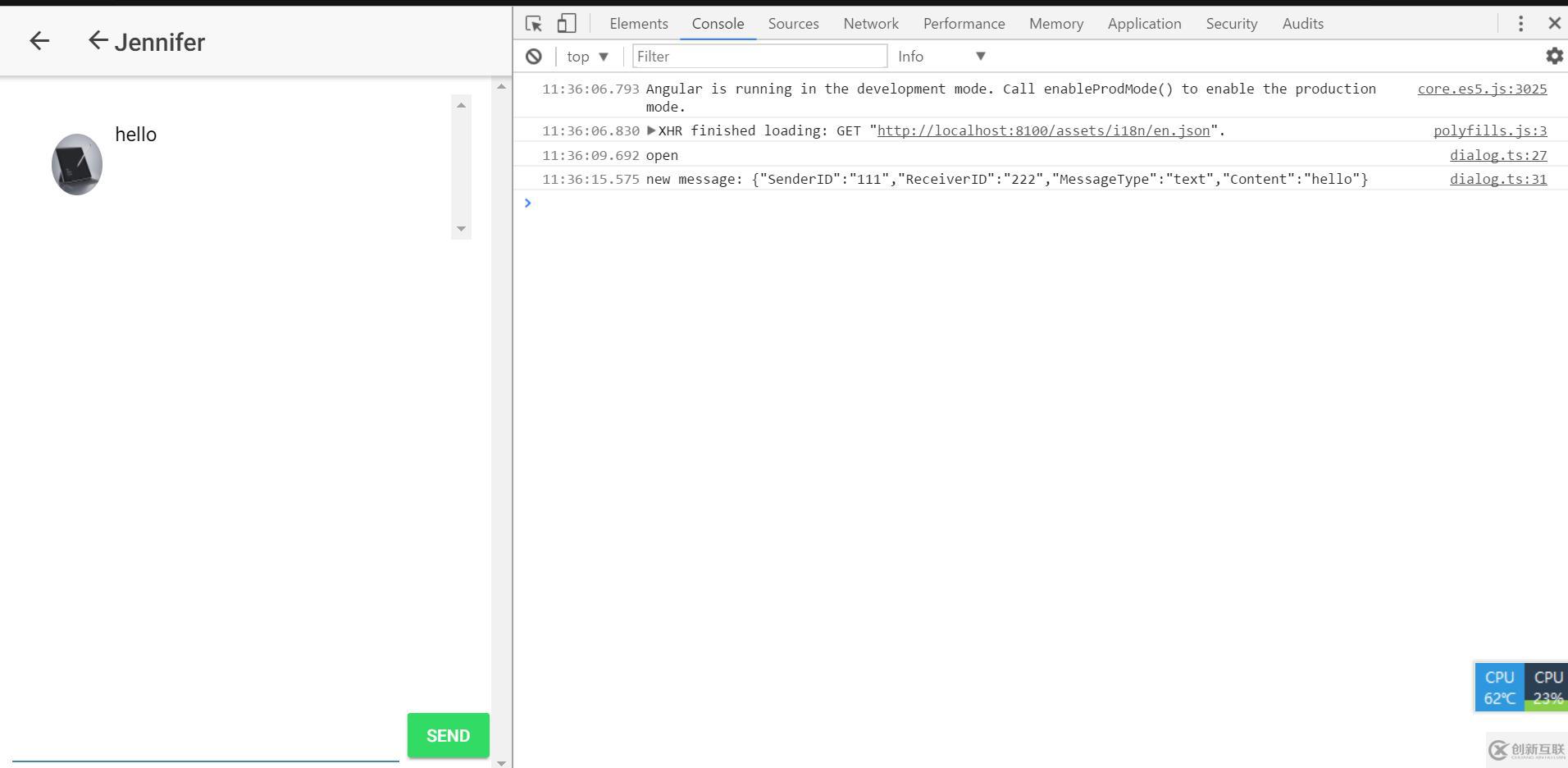Toggle the device toolbar mode
This screenshot has width=1568, height=768.
[566, 23]
